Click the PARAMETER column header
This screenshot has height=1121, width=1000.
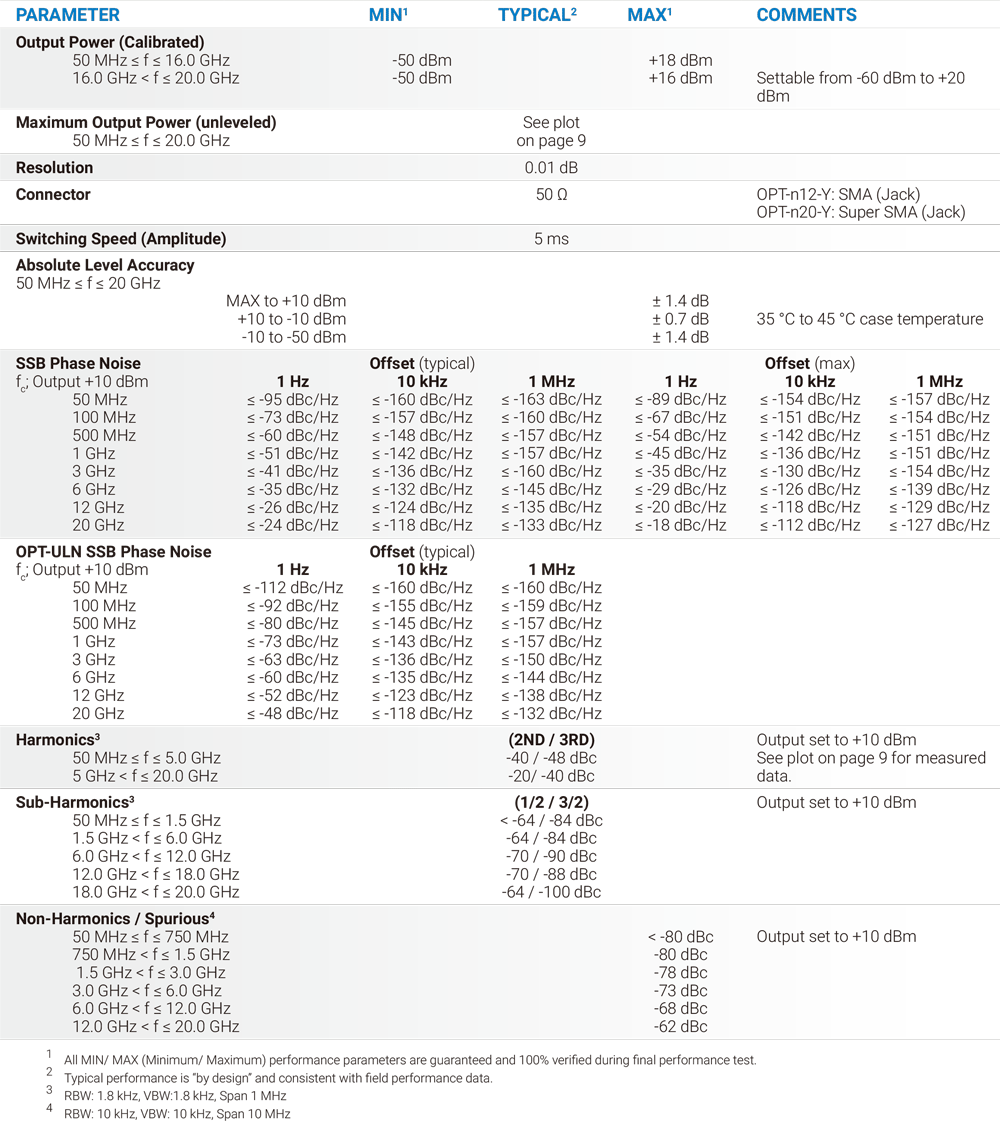68,15
